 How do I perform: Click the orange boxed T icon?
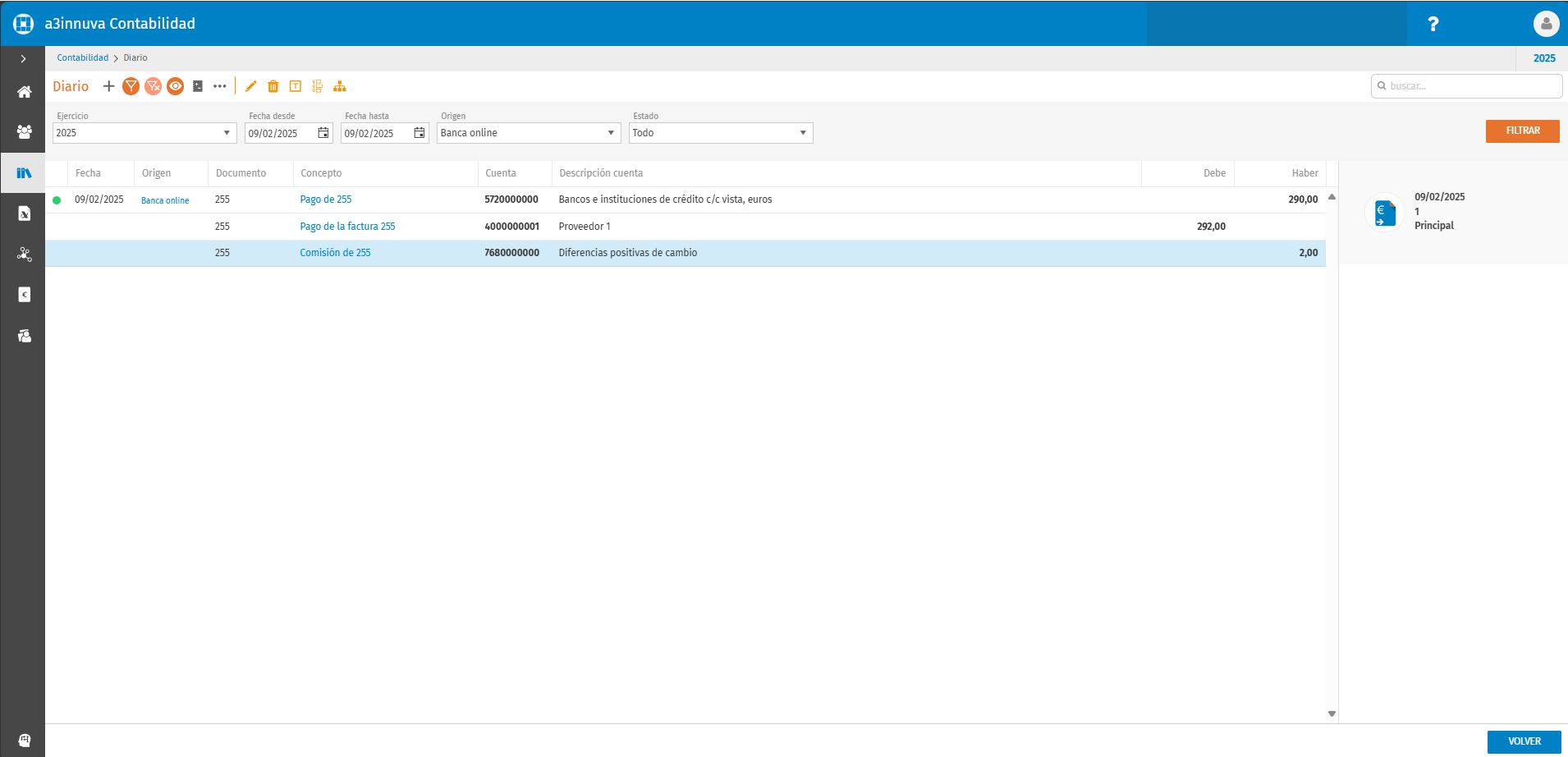[296, 86]
